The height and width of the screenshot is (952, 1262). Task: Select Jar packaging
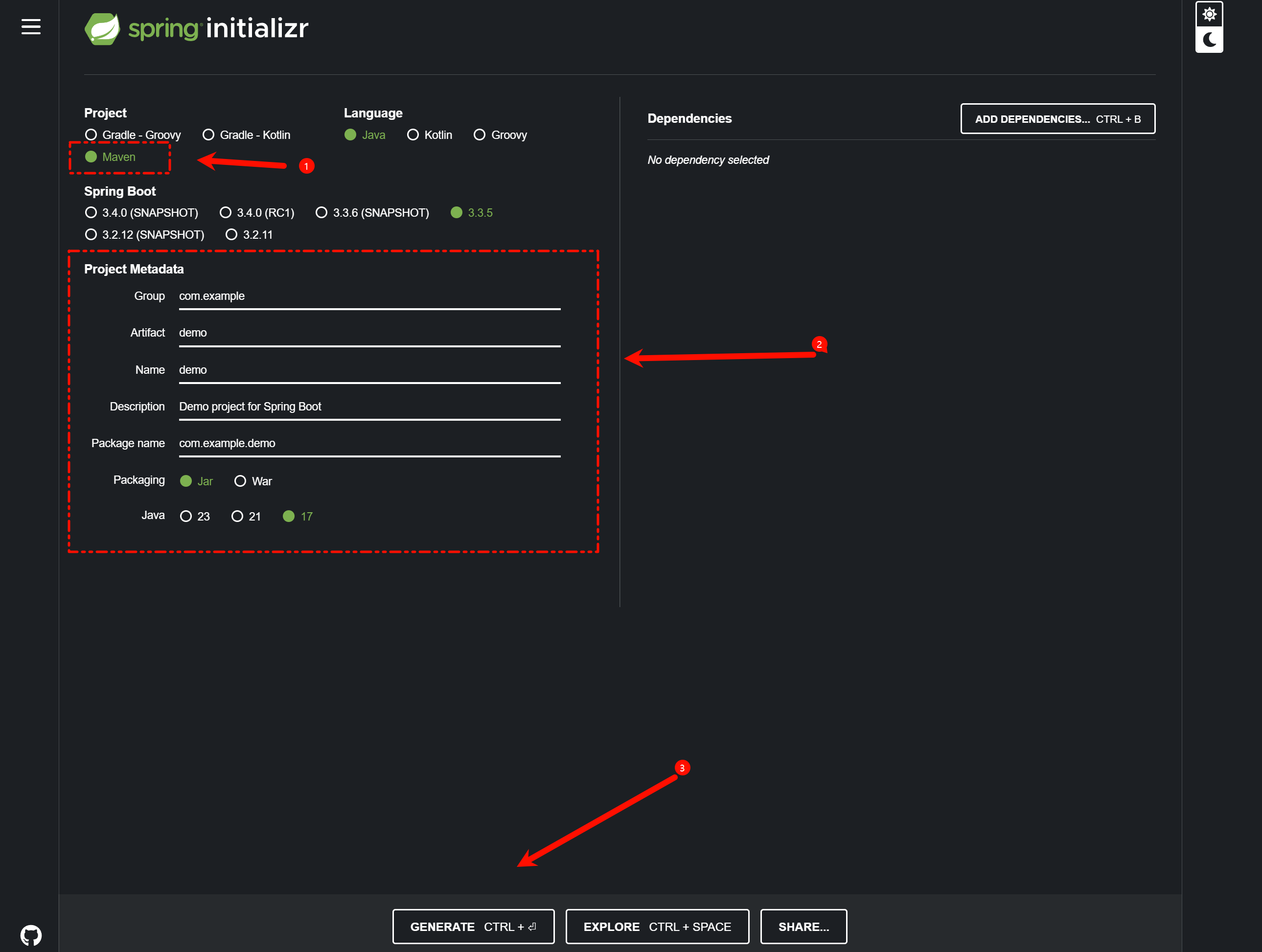pyautogui.click(x=196, y=481)
